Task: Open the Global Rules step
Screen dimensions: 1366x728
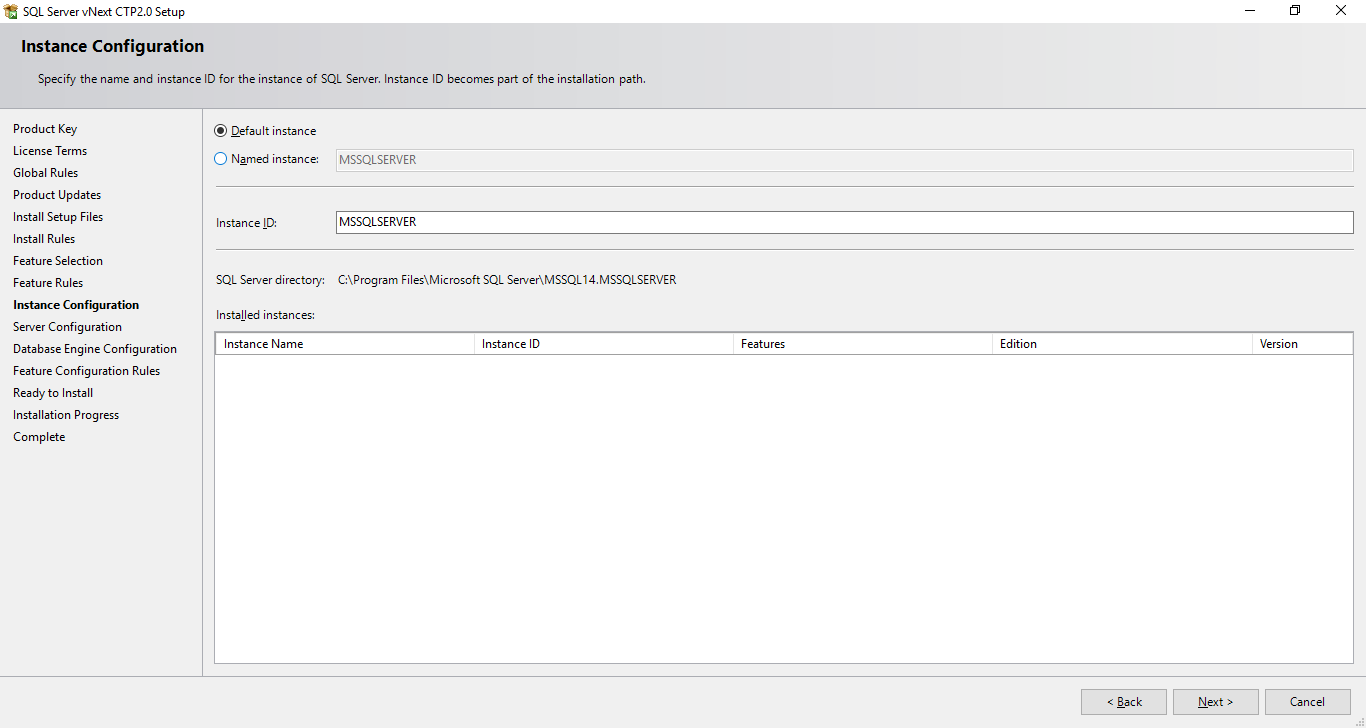Action: pos(45,173)
